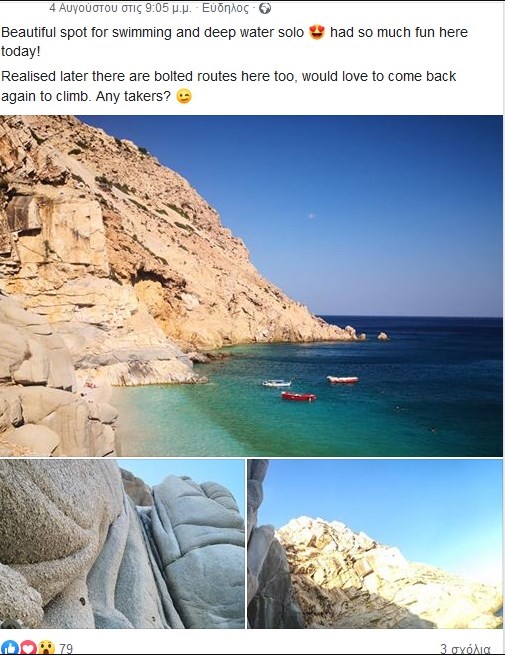Click the winking emoji after "Any takers?"
The width and height of the screenshot is (505, 655).
tap(184, 96)
